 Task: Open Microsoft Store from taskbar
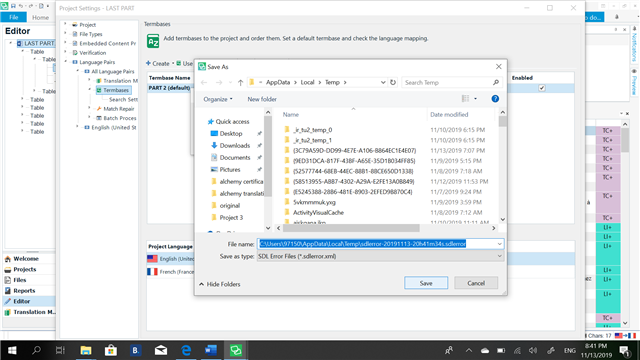[x=111, y=350]
